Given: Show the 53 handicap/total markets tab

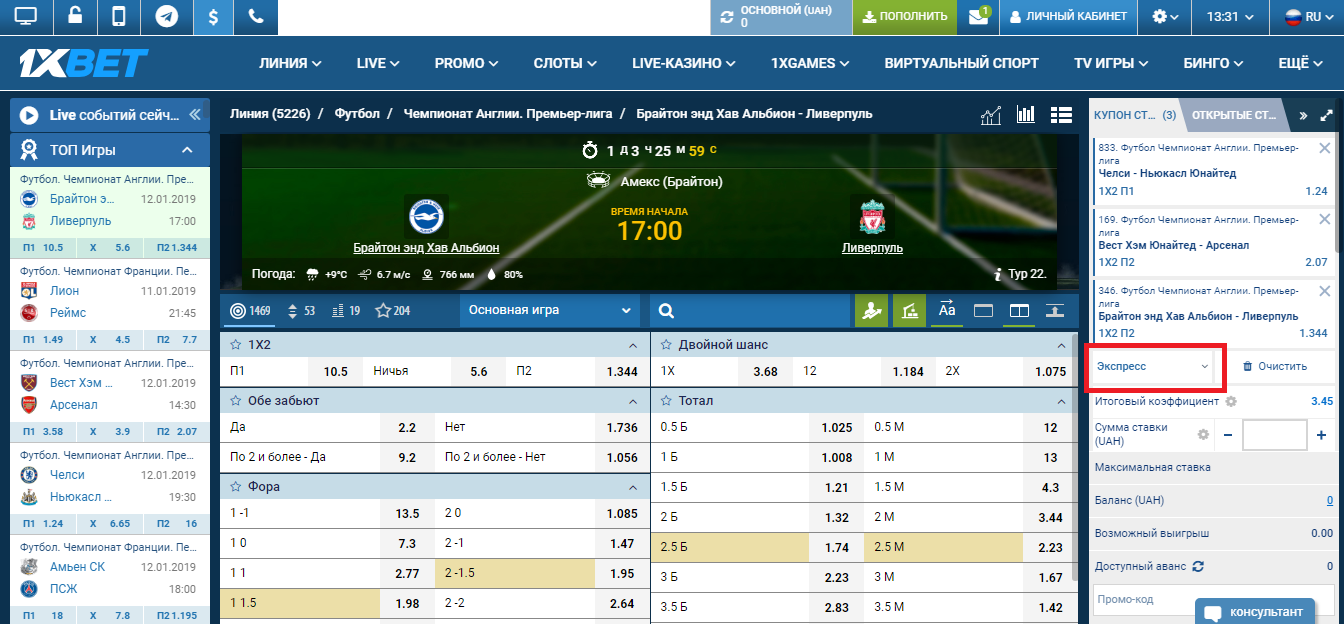Looking at the screenshot, I should point(301,311).
